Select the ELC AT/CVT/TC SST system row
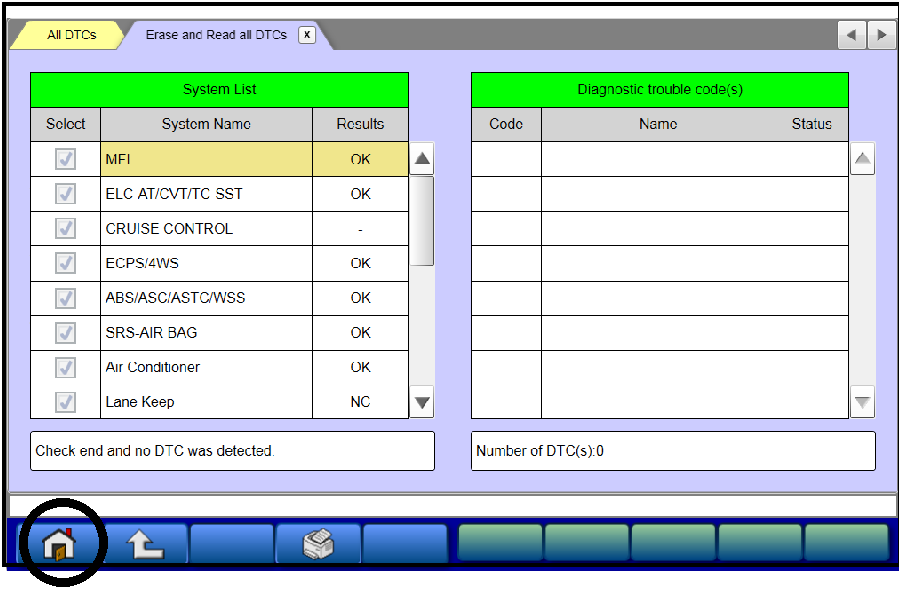 coord(206,194)
